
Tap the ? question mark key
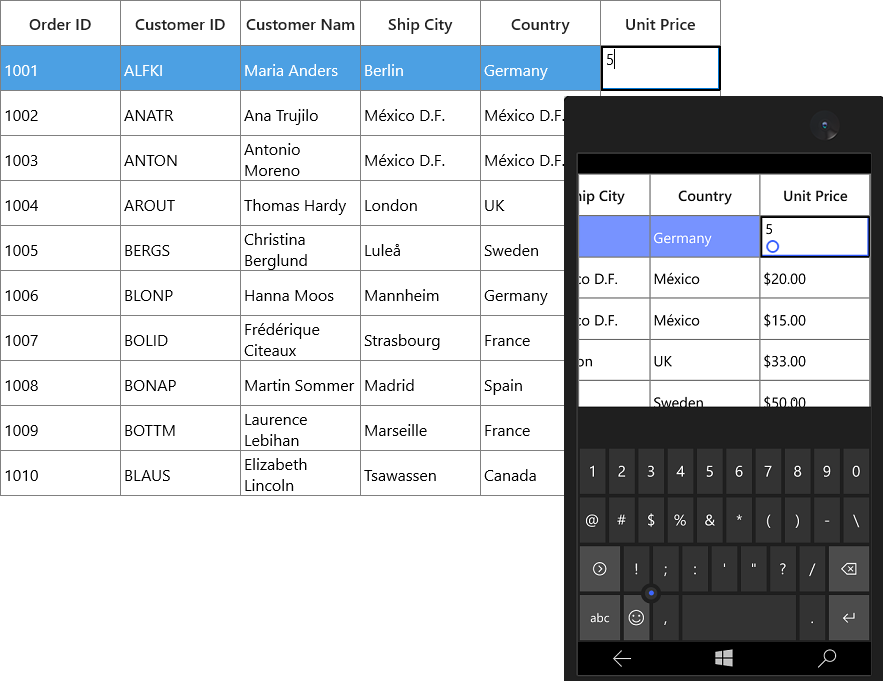coord(783,569)
